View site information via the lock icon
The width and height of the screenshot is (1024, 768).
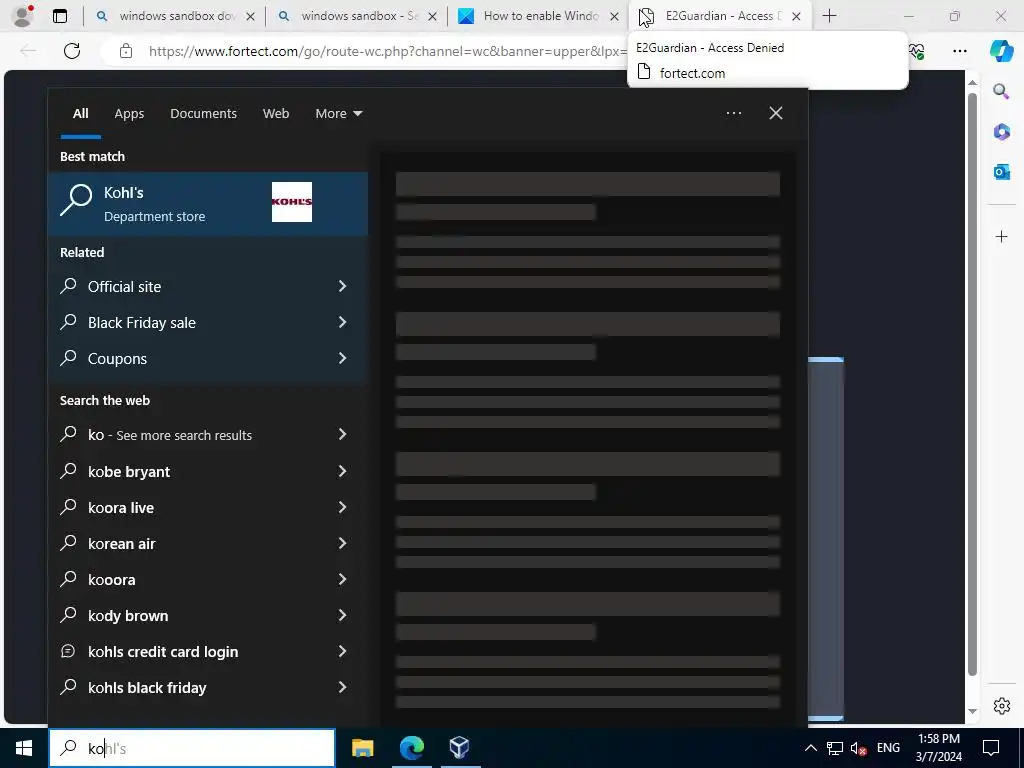[x=126, y=51]
